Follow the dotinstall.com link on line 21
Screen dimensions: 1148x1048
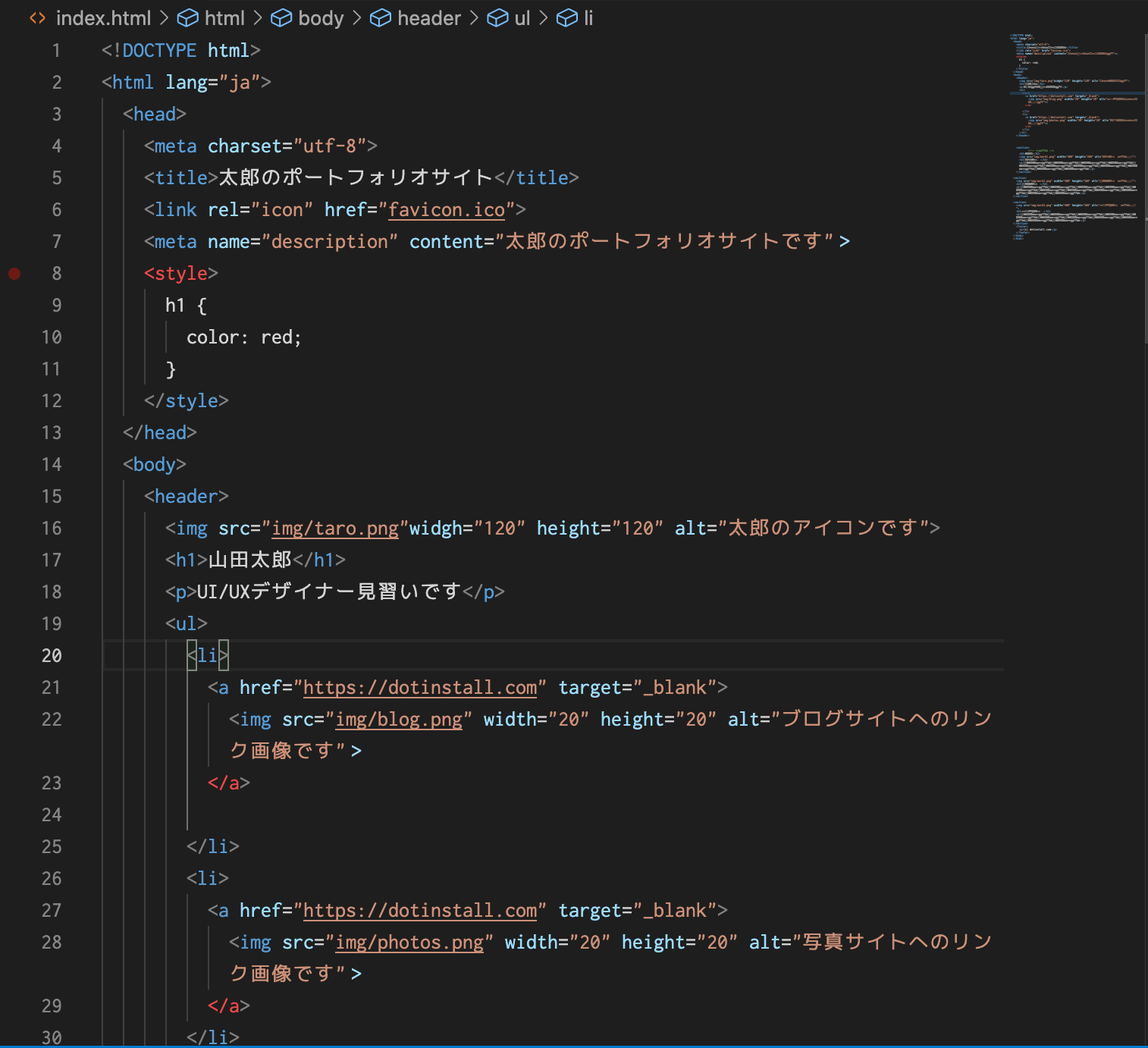[419, 687]
